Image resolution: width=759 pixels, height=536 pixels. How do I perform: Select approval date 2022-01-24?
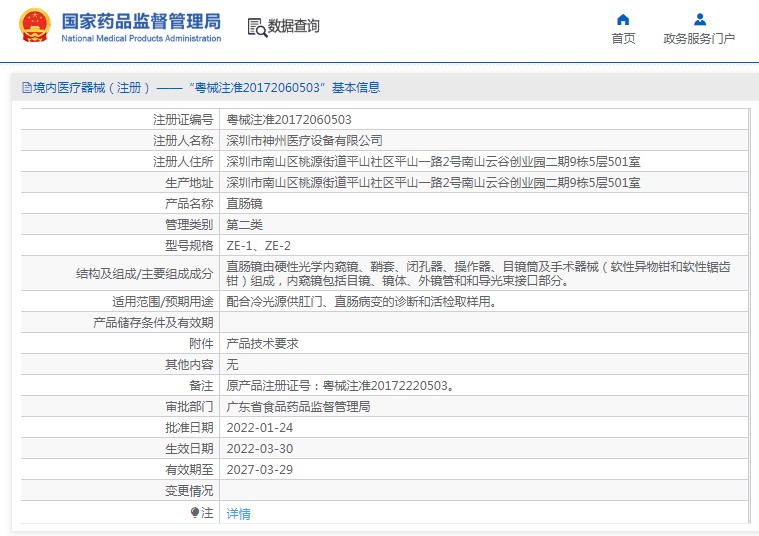[259, 428]
